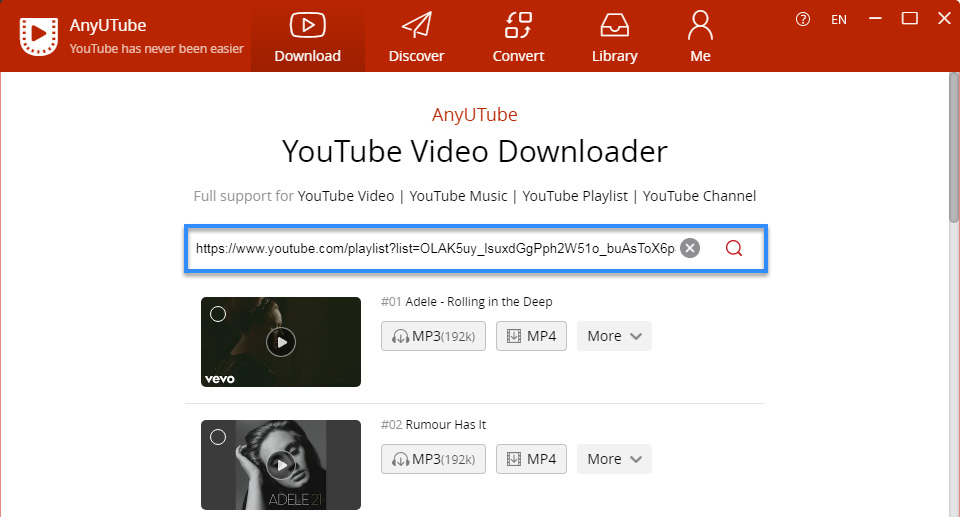
Task: Maximize the AnyUTube window
Action: [x=910, y=19]
